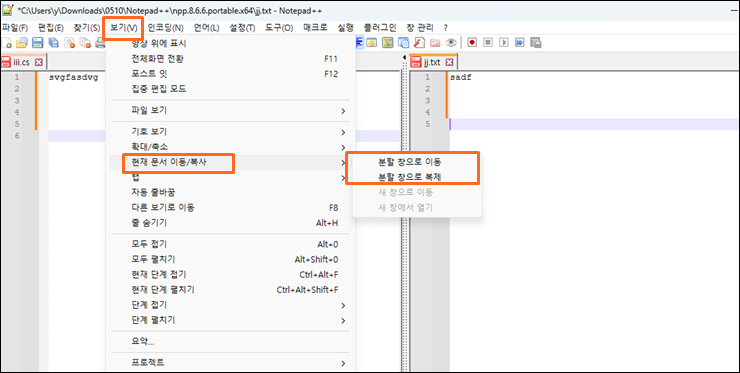Click the Stop recording macro icon

(488, 43)
